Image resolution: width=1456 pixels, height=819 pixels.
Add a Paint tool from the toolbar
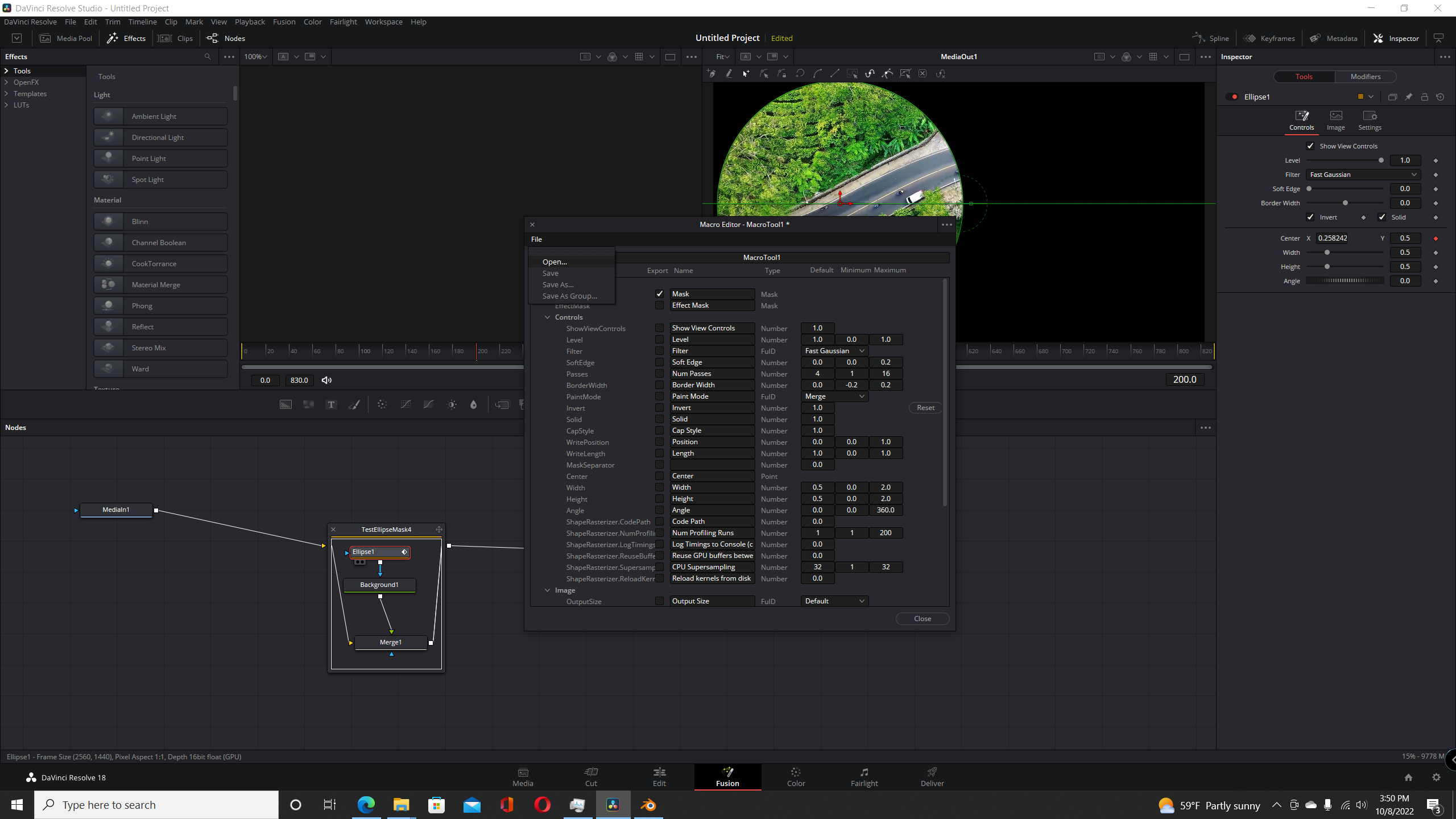pos(354,405)
